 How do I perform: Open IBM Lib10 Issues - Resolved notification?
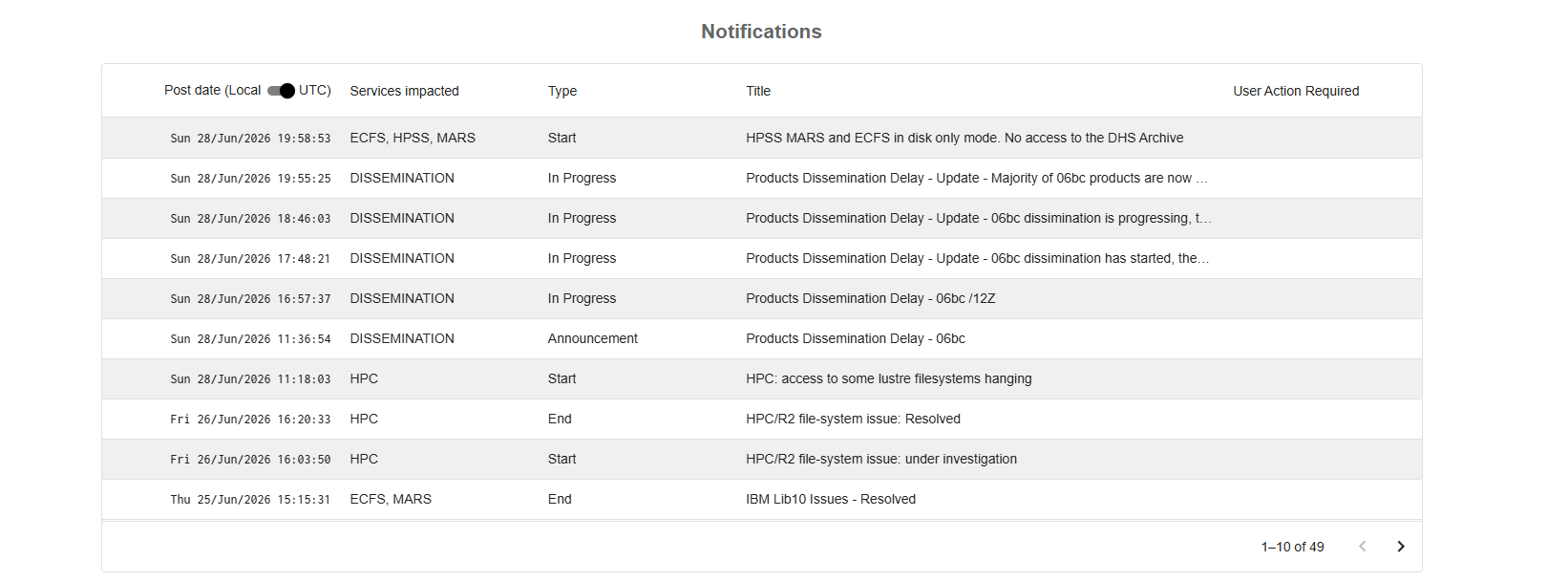tap(761, 499)
